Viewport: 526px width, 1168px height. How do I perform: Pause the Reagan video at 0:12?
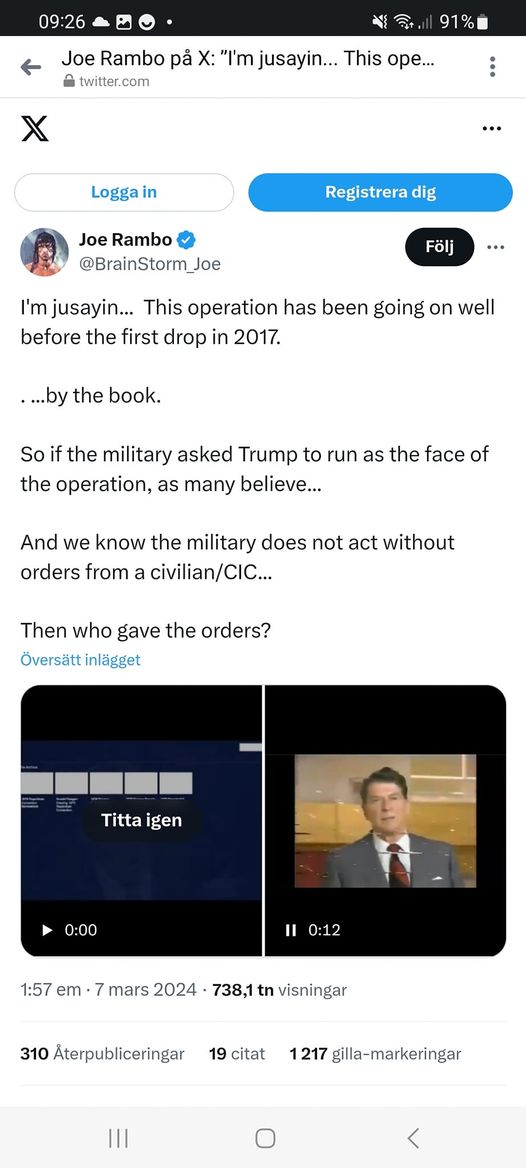[291, 930]
